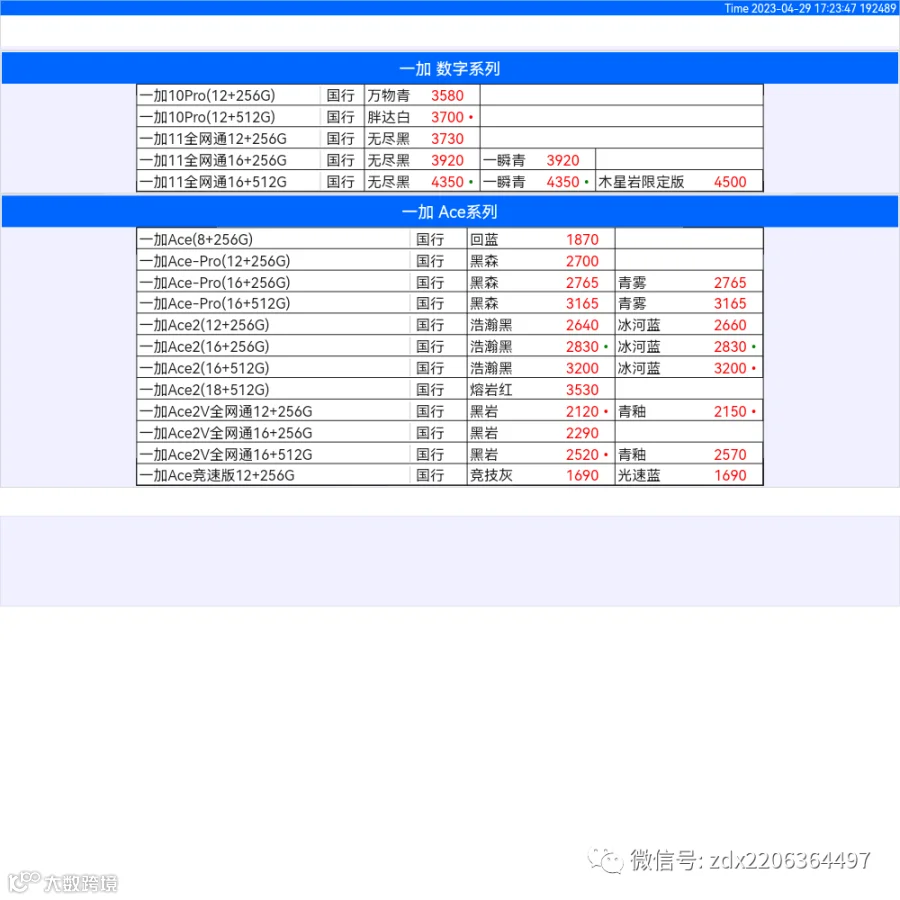Image resolution: width=900 pixels, height=900 pixels.
Task: Click the 浩瀚黑 price 3200
Action: tap(582, 368)
